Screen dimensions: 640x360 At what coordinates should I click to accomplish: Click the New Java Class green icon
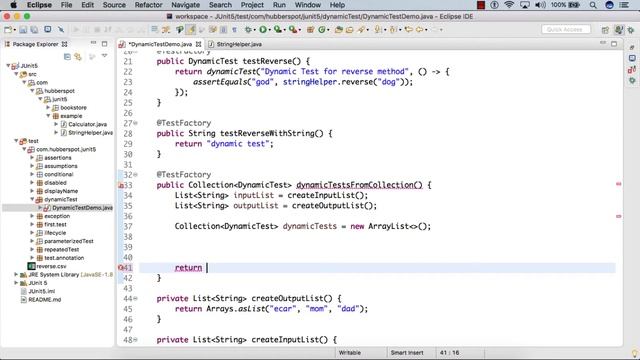pos(322,29)
